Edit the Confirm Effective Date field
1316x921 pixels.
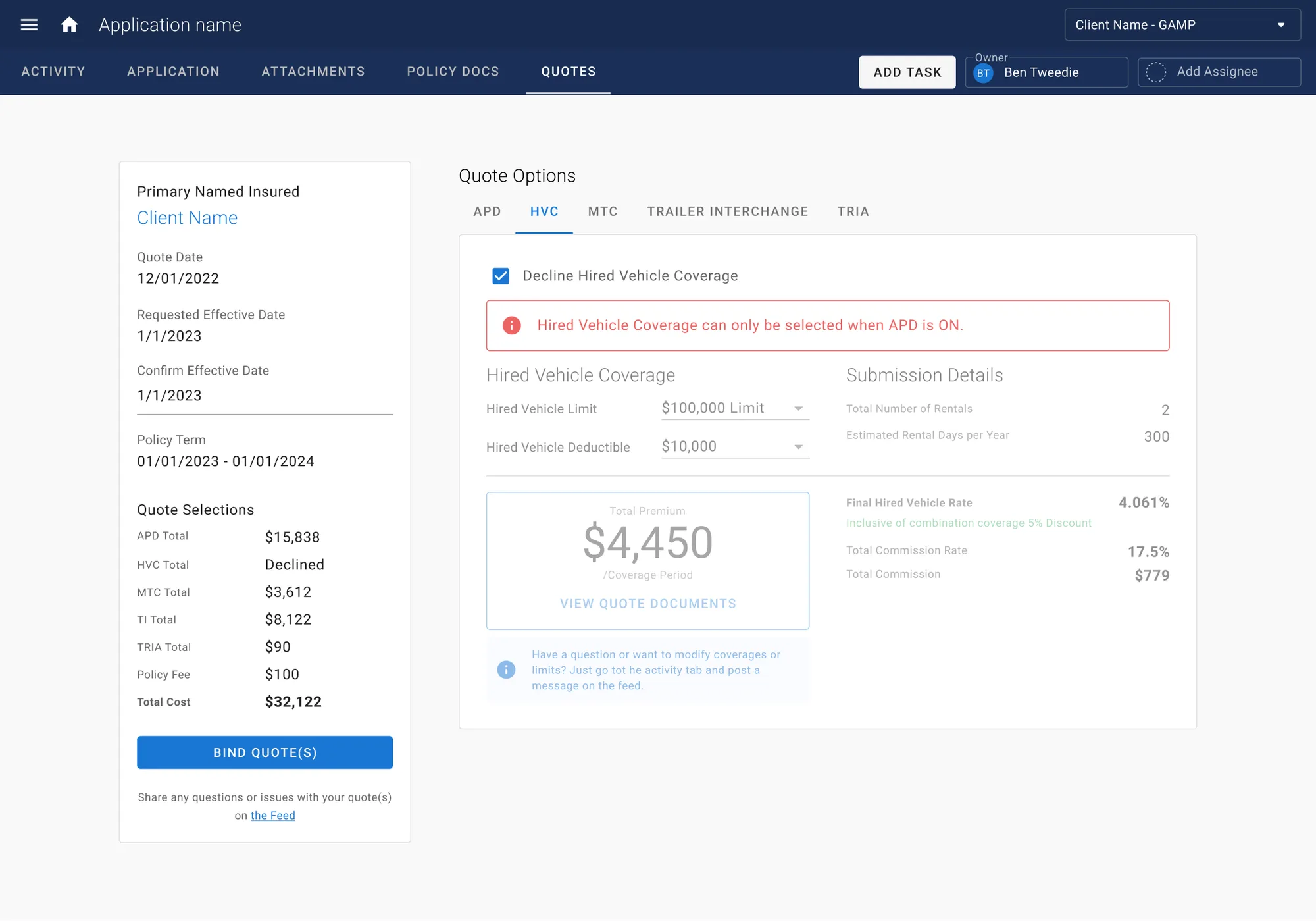(265, 396)
